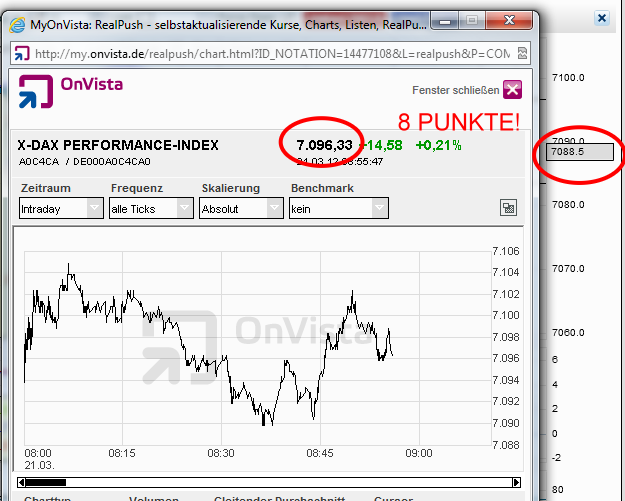
Task: Click the right arrow of chart scrollbar
Action: (x=516, y=483)
